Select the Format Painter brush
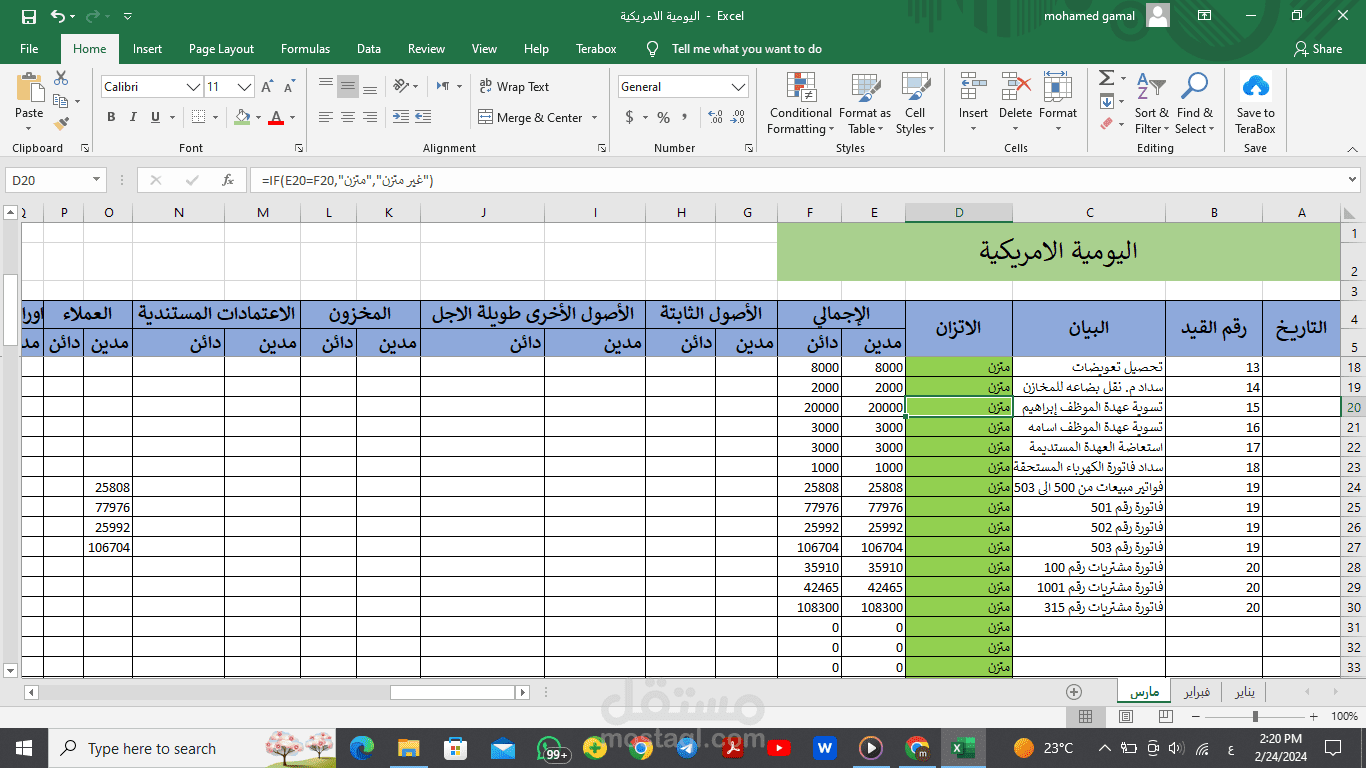Screen dimensions: 1366x768 (61, 124)
